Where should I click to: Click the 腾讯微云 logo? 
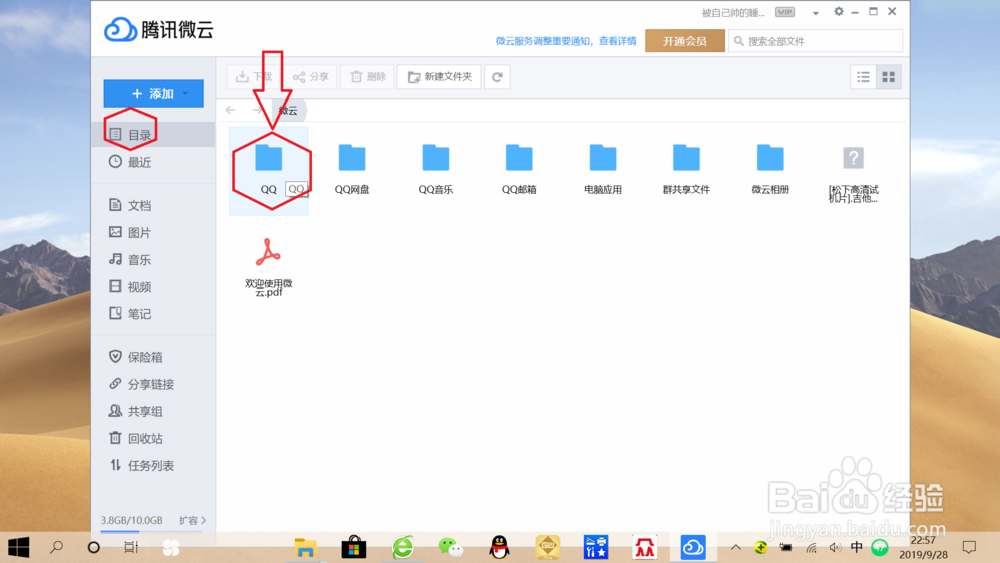coord(159,29)
